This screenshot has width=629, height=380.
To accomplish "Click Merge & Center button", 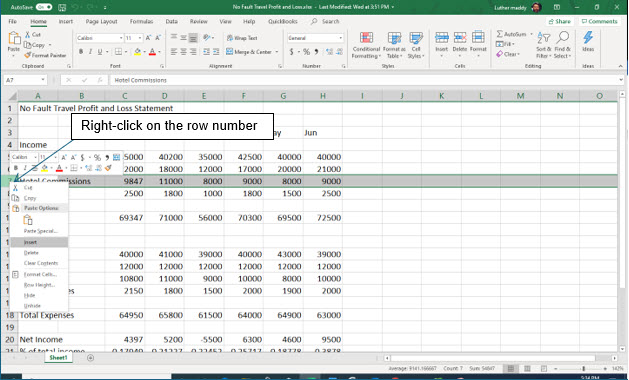I will pos(249,52).
